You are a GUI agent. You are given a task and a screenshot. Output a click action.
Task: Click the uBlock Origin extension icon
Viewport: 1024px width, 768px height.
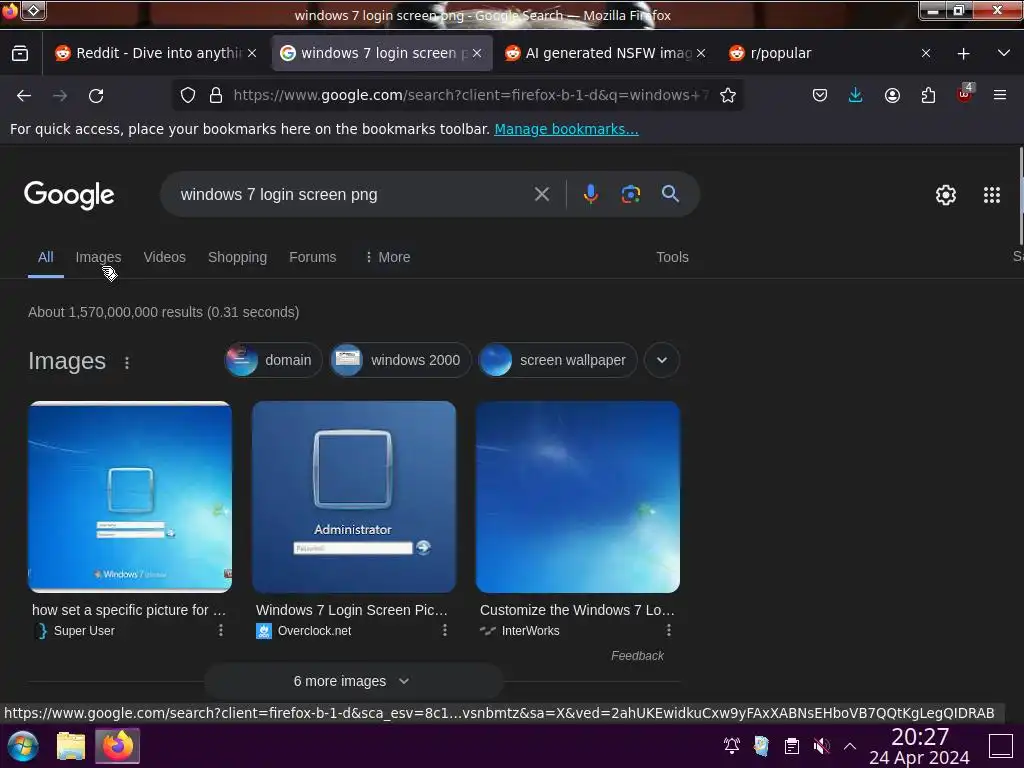(x=965, y=94)
